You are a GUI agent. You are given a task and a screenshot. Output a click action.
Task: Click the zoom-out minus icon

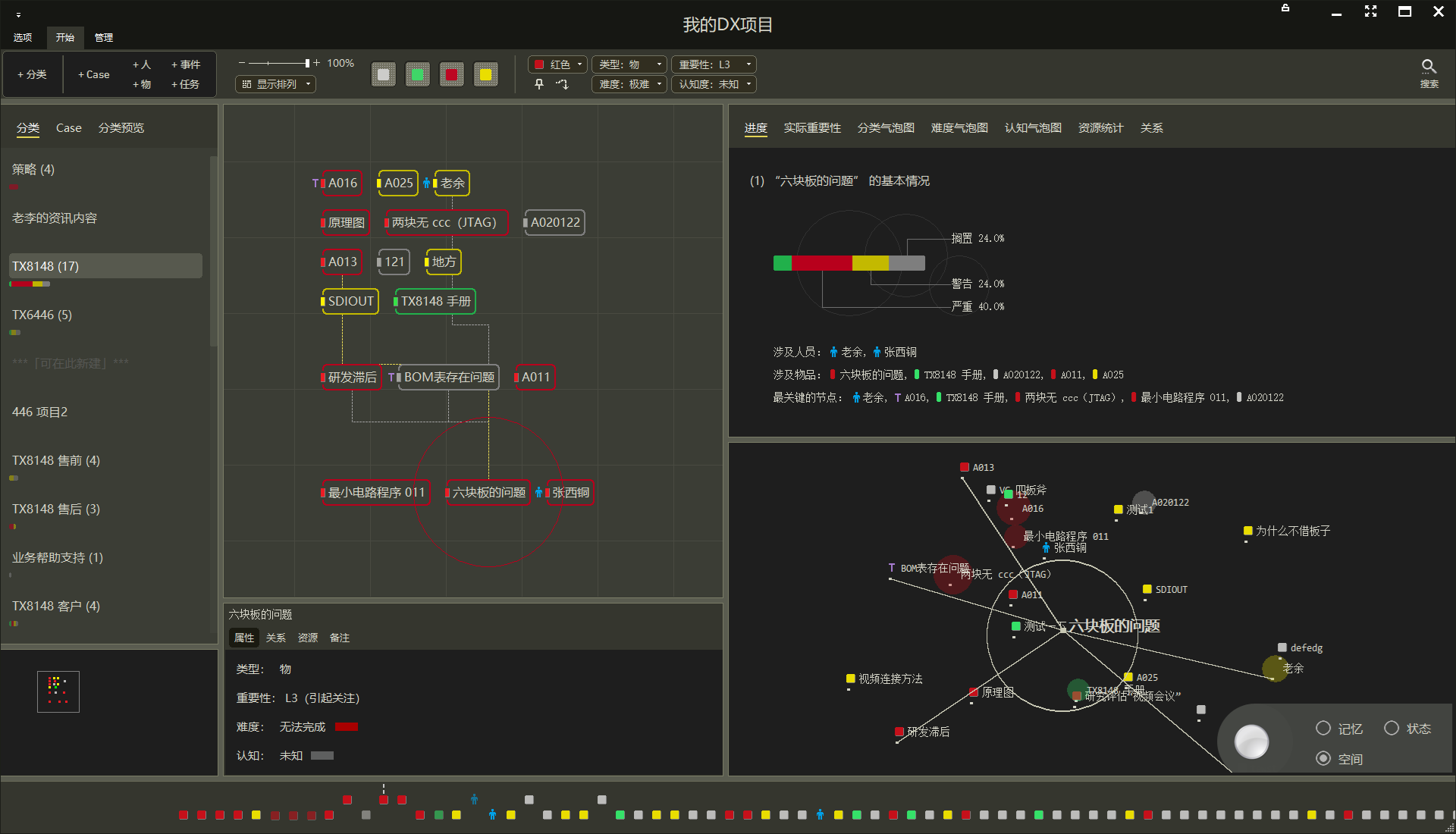coord(242,63)
